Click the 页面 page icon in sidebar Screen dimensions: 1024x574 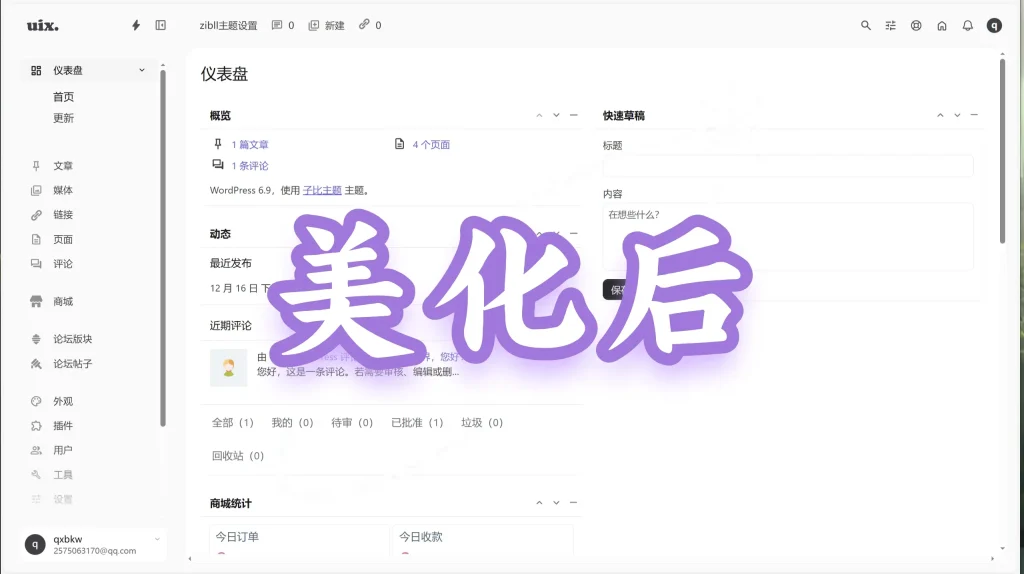click(x=36, y=240)
